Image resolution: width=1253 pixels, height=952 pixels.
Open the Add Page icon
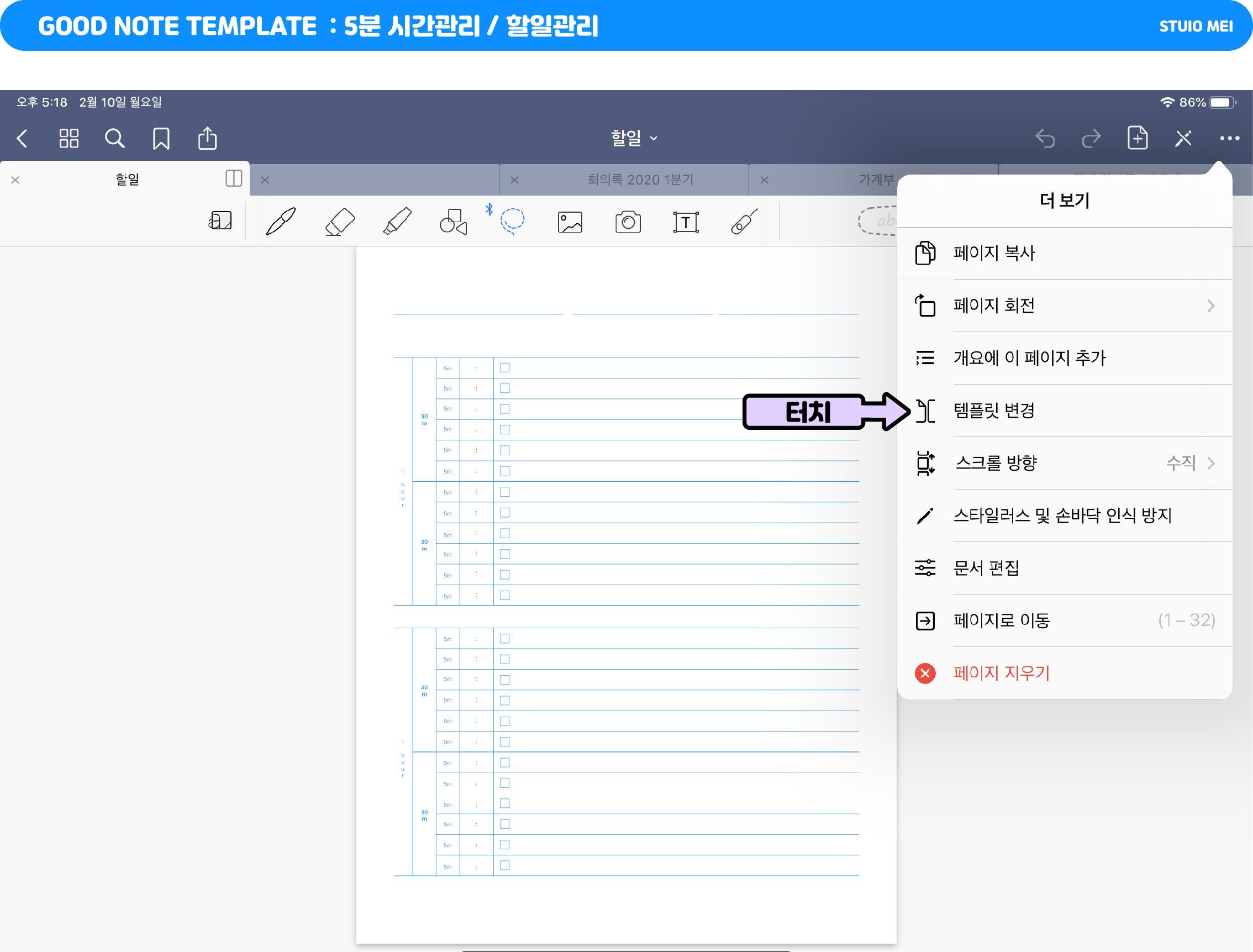1137,138
